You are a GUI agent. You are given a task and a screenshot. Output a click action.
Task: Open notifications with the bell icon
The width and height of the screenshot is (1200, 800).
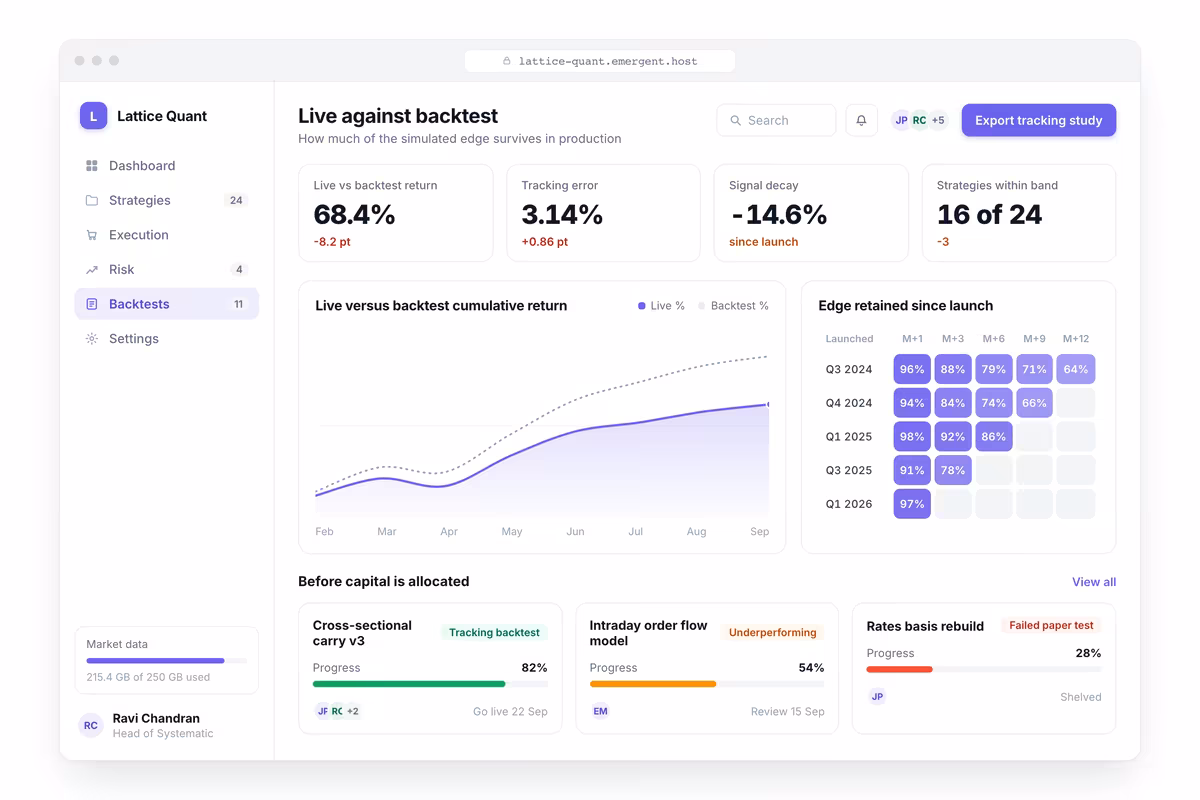862,120
